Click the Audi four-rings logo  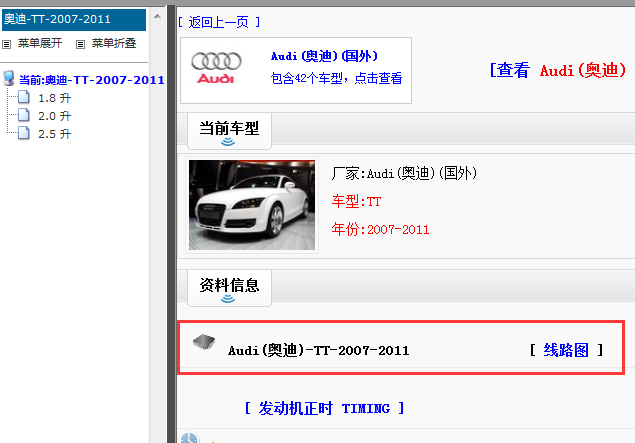(x=216, y=68)
